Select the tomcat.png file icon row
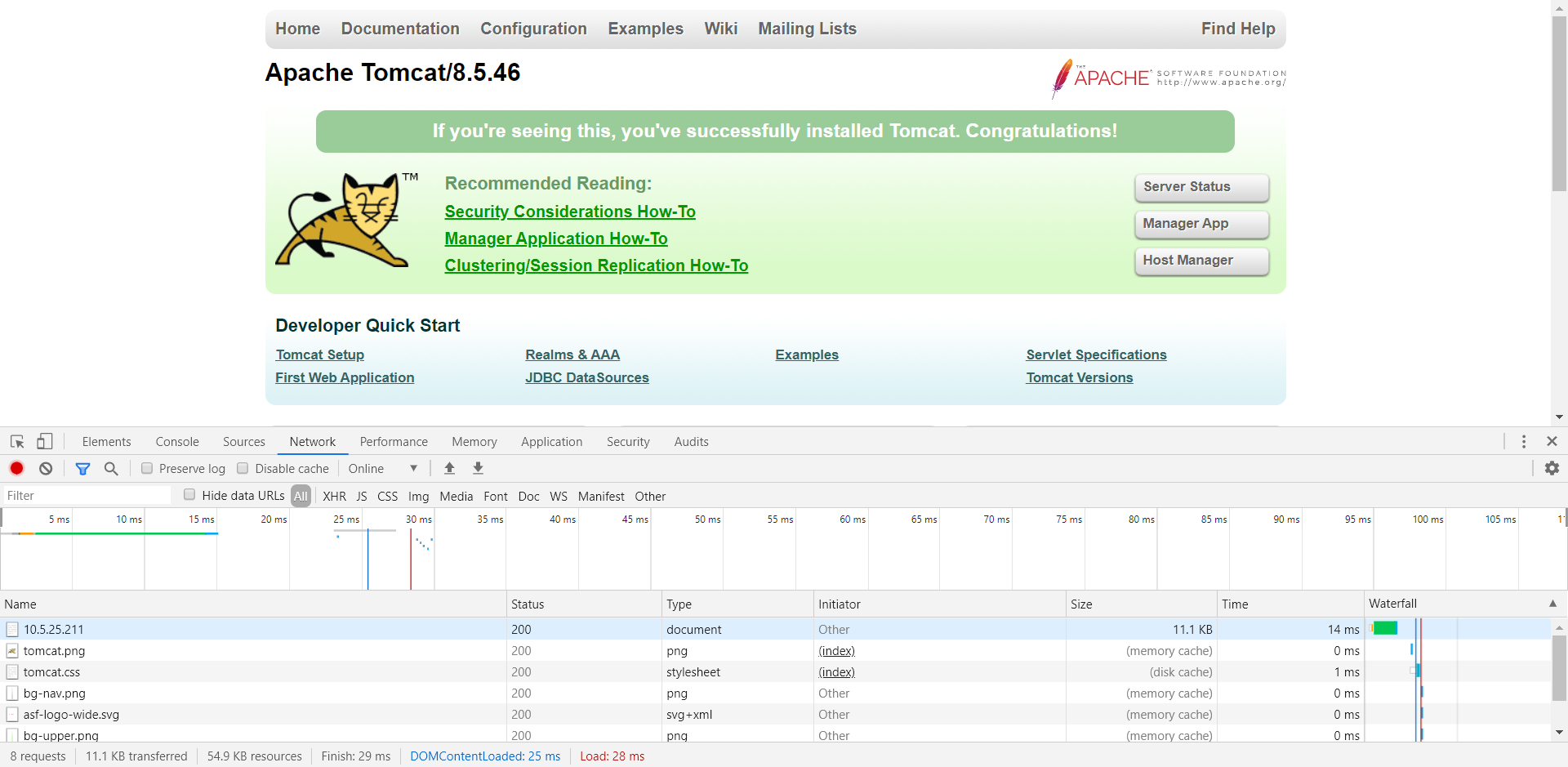 coord(12,651)
